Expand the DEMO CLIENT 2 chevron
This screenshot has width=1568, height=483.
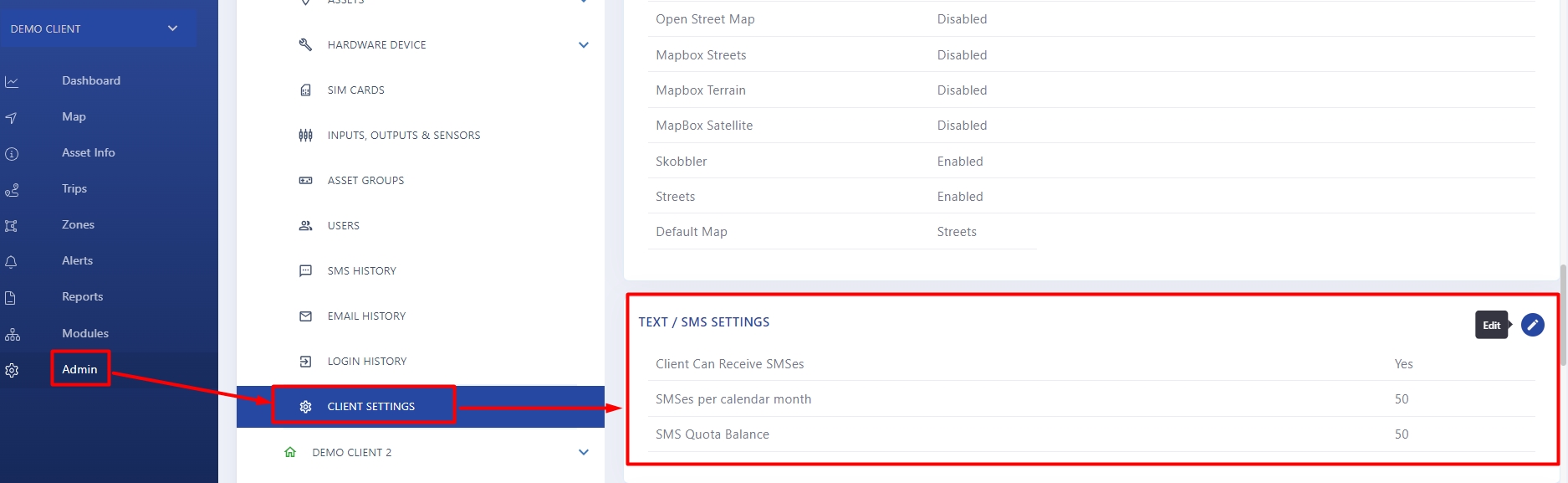pos(584,452)
